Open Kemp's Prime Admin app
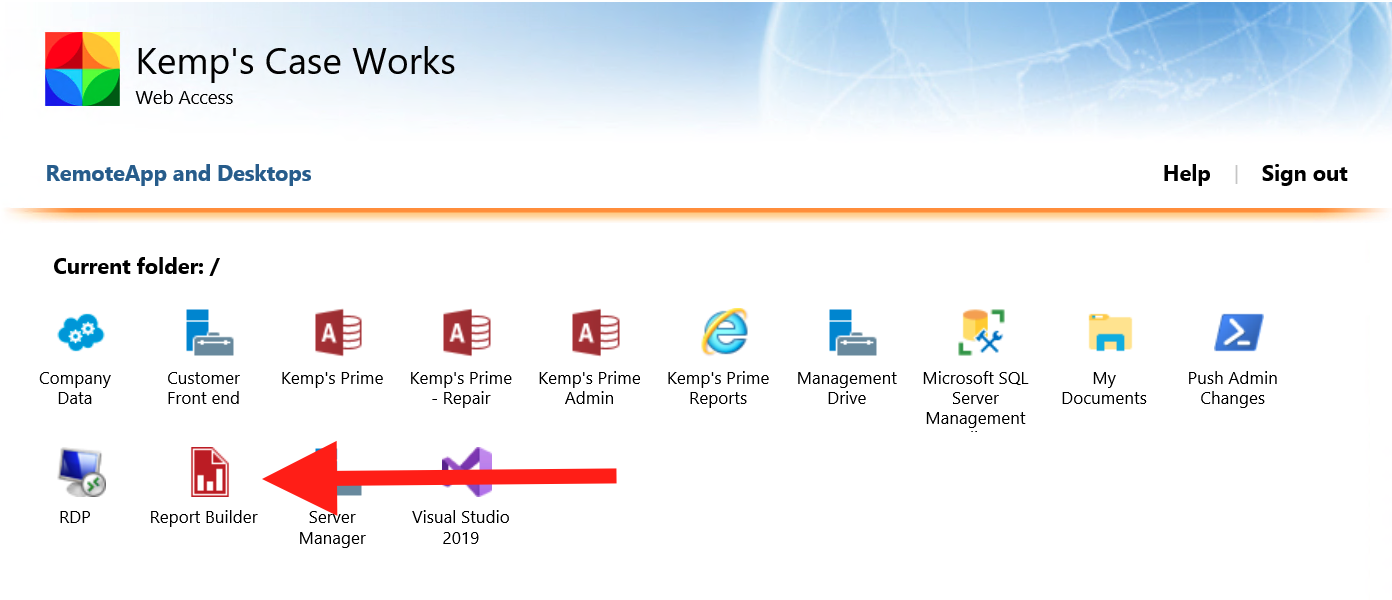1392x600 pixels. pyautogui.click(x=589, y=334)
